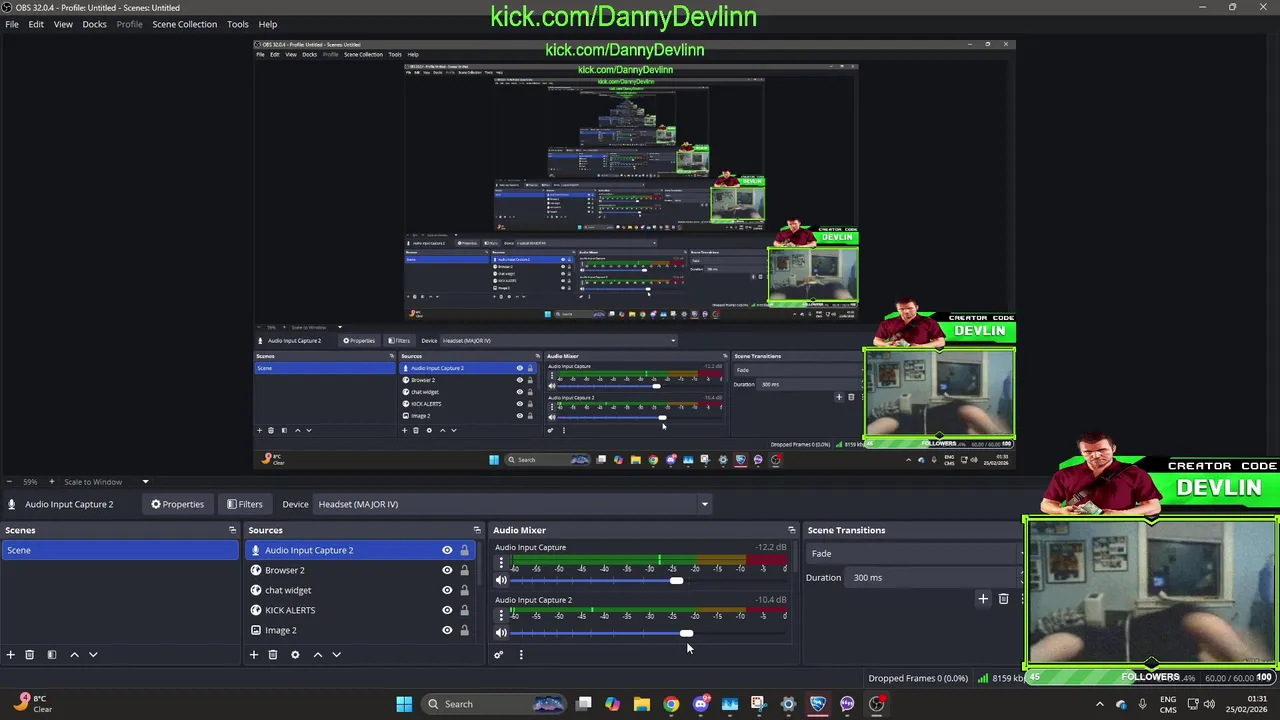Move the source up with the Sources up arrow
Screen dimensions: 1280x720
318,655
